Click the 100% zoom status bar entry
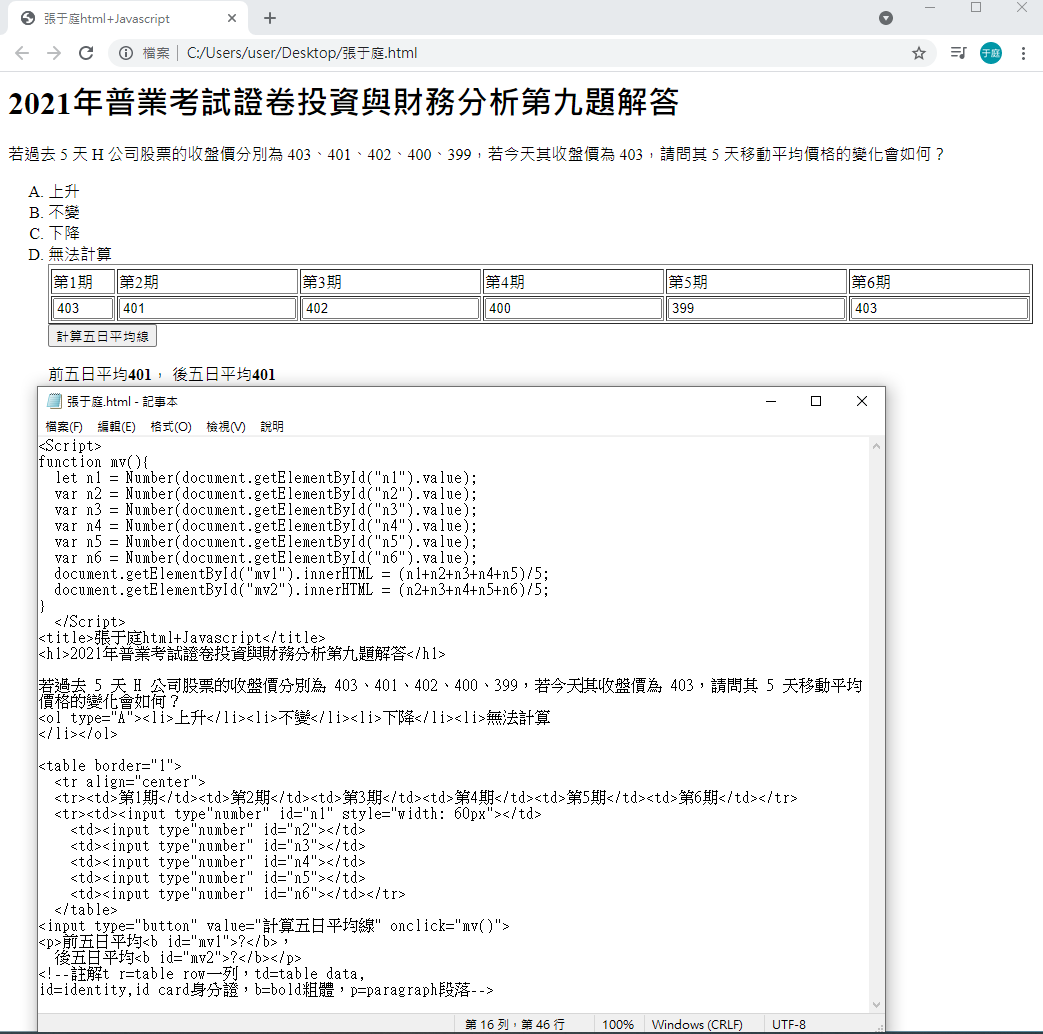The height and width of the screenshot is (1034, 1043). (x=617, y=1025)
